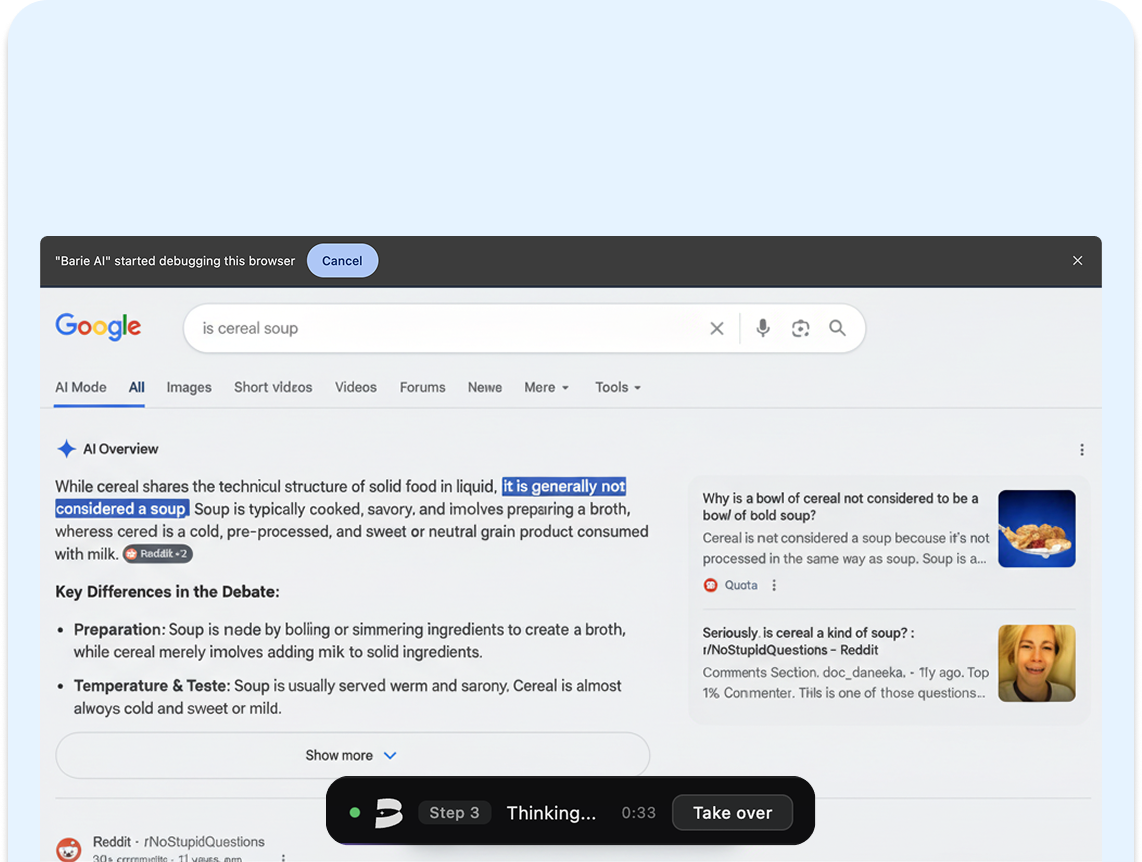The width and height of the screenshot is (1142, 862).
Task: Open the Videos tab
Action: [x=356, y=387]
